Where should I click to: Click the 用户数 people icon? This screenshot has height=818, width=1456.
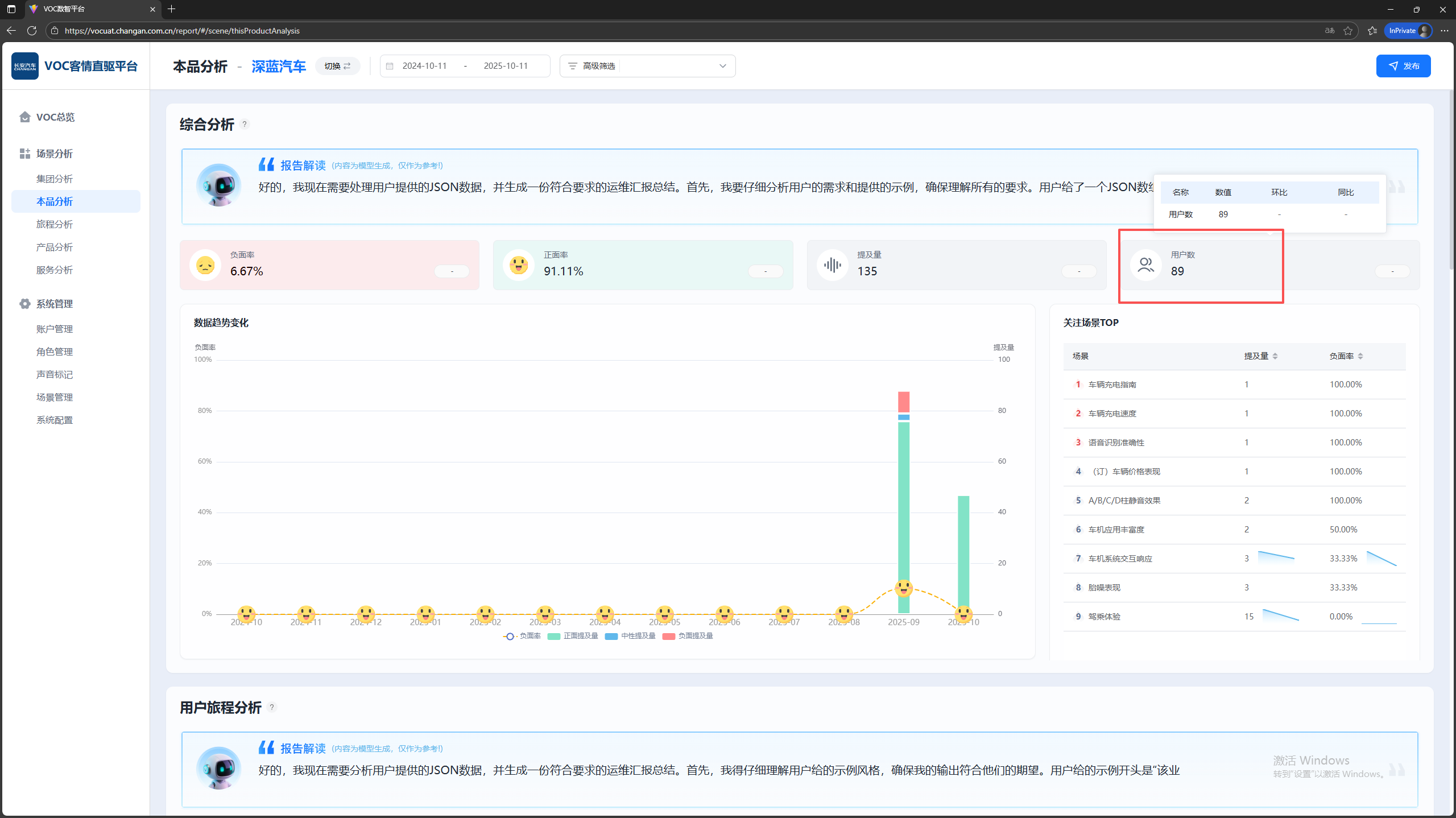pos(1145,265)
